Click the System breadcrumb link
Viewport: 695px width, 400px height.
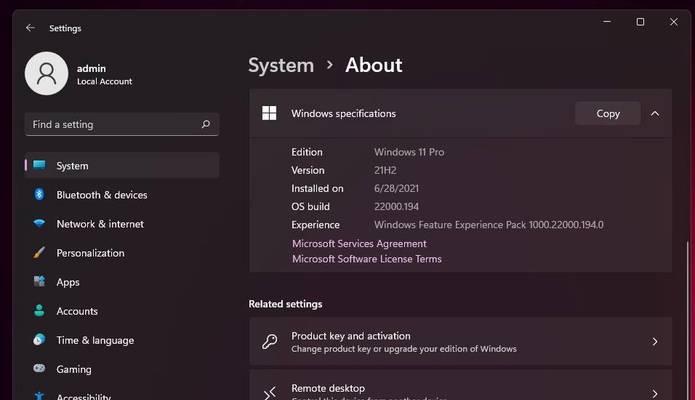[281, 65]
